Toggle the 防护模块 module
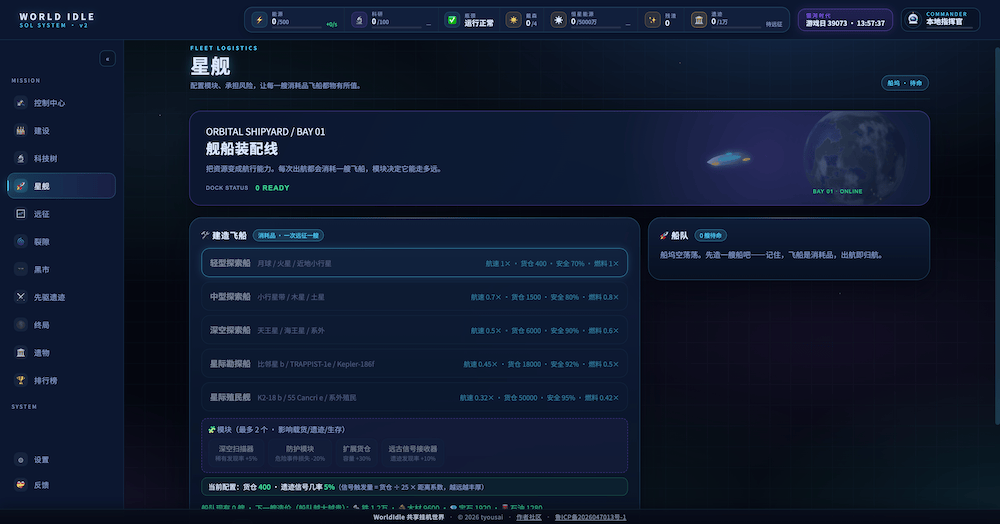The height and width of the screenshot is (524, 1000). point(300,453)
